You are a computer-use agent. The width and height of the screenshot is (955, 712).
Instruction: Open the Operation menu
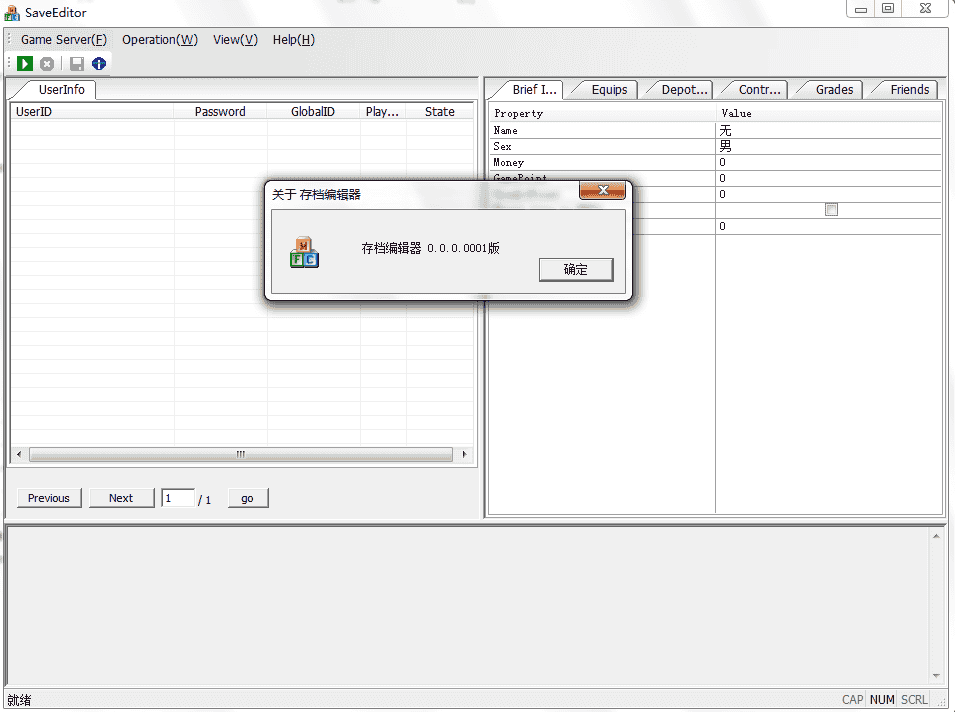pyautogui.click(x=159, y=40)
